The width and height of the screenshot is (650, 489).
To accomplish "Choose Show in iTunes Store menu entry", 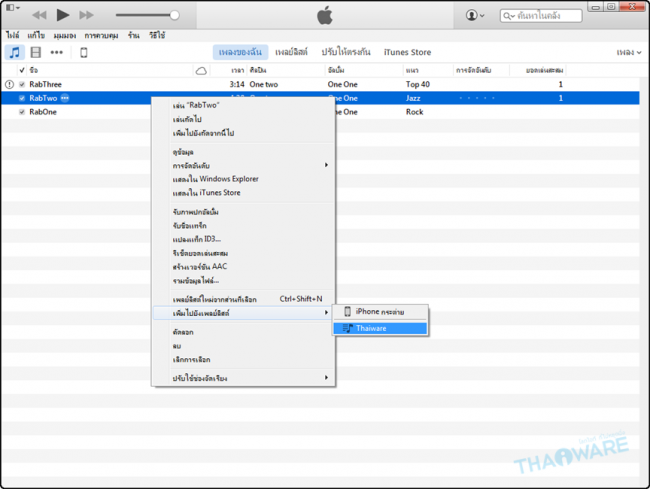I will click(x=244, y=193).
